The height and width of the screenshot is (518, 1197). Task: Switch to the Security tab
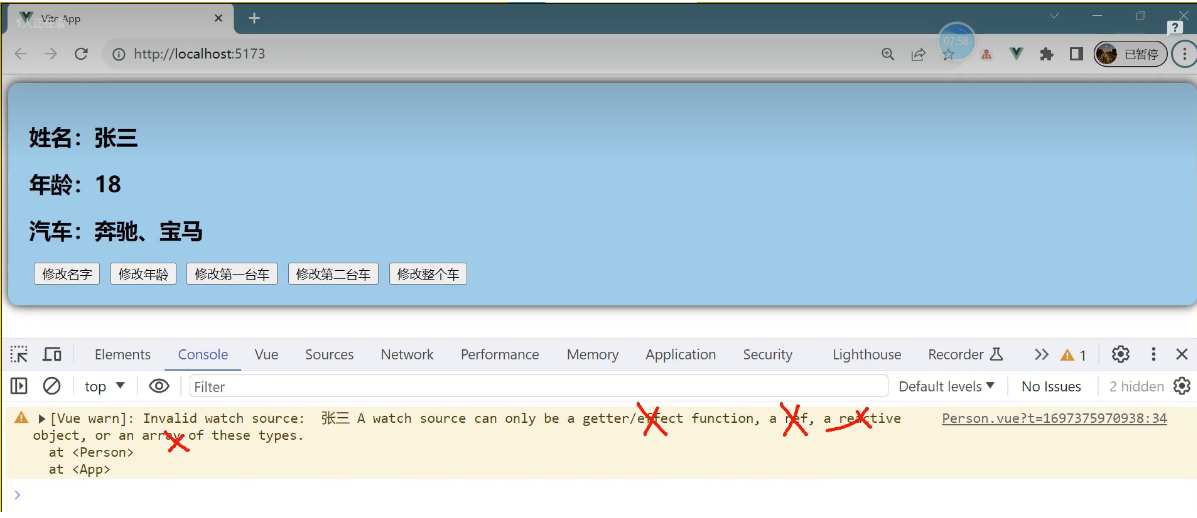tap(768, 355)
